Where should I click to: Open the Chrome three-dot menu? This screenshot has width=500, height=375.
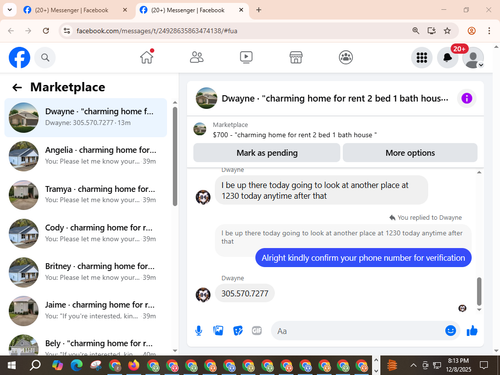pyautogui.click(x=489, y=31)
